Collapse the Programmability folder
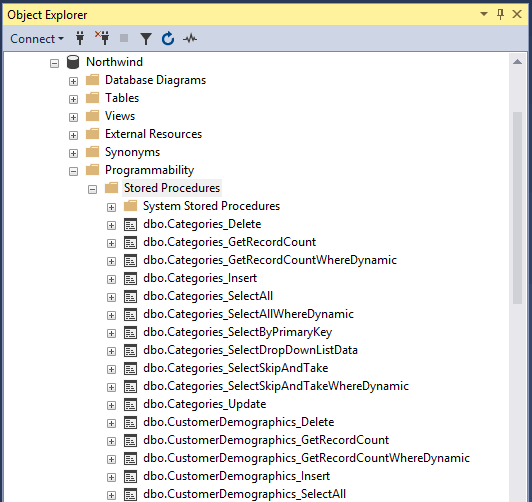 (x=73, y=171)
